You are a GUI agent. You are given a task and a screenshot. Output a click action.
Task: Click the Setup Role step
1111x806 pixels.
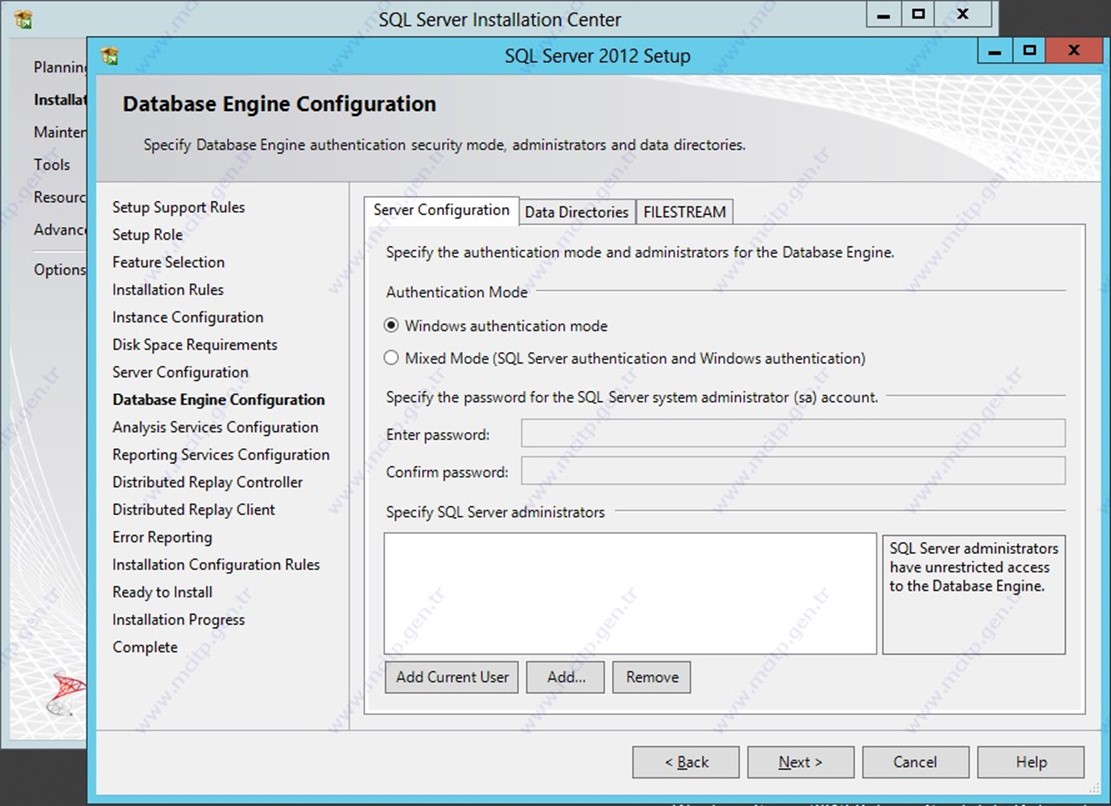point(147,235)
